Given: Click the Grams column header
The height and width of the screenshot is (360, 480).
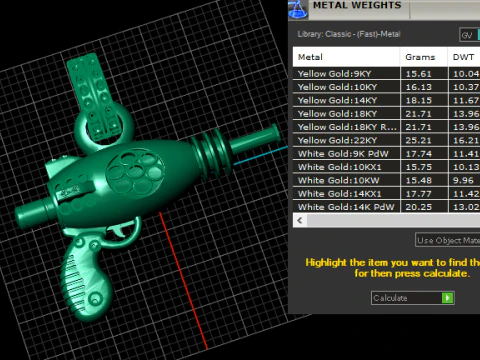Looking at the screenshot, I should [x=424, y=57].
